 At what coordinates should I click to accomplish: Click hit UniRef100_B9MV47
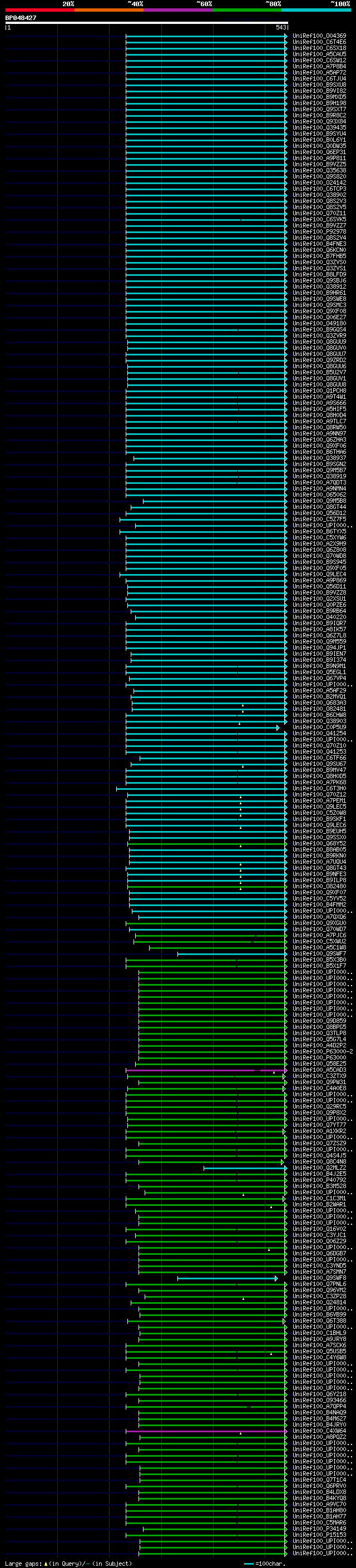click(319, 770)
